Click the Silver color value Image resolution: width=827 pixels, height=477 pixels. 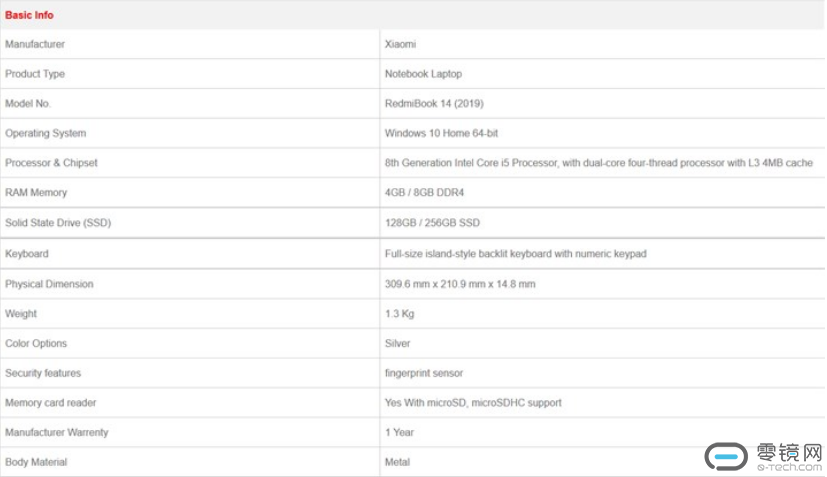click(x=398, y=344)
